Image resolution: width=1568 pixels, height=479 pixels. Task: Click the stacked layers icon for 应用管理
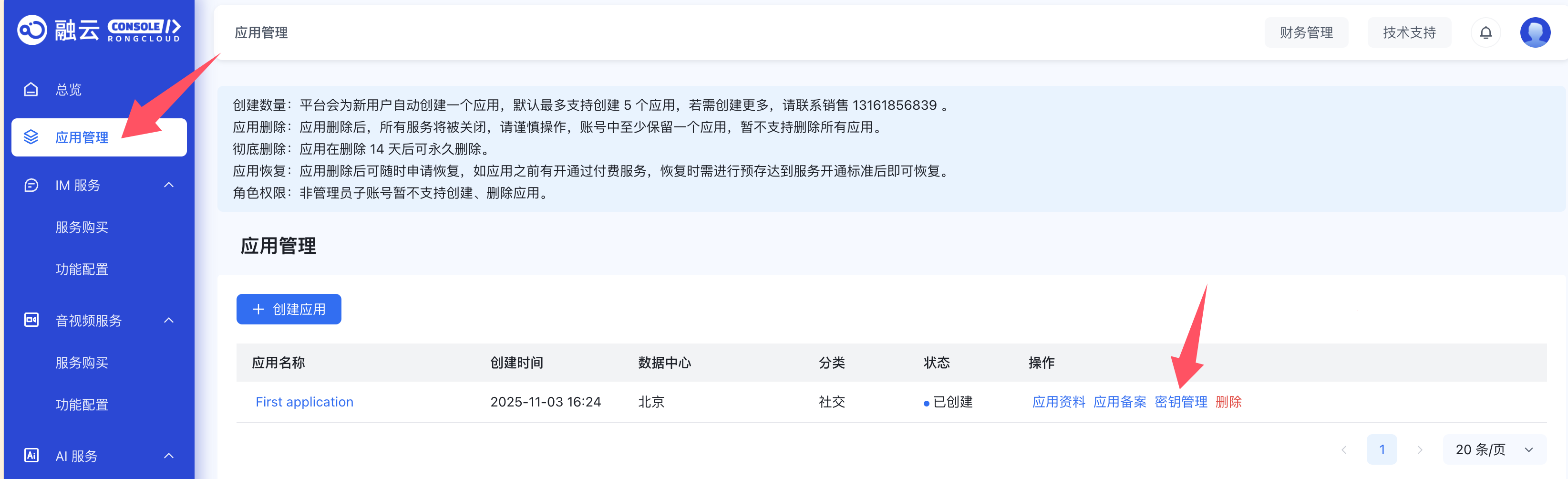coord(31,137)
